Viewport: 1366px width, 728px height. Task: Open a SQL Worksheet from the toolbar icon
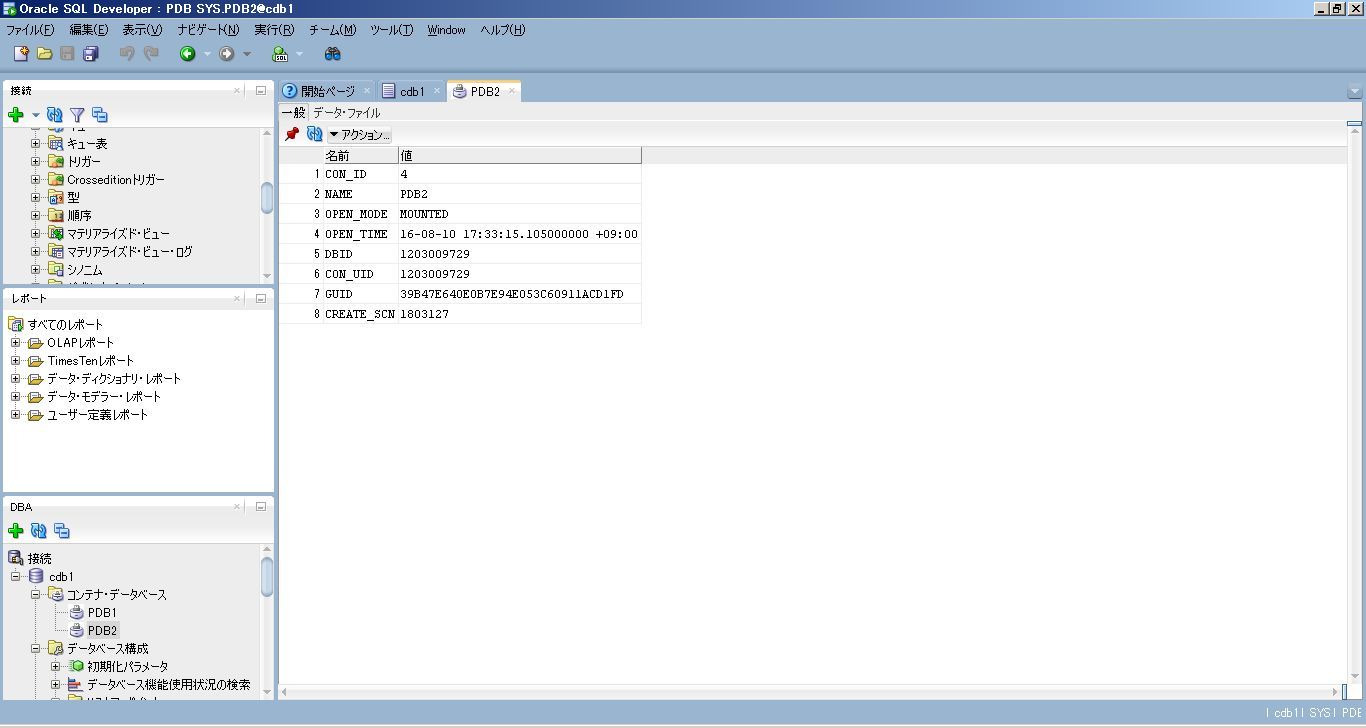point(280,53)
